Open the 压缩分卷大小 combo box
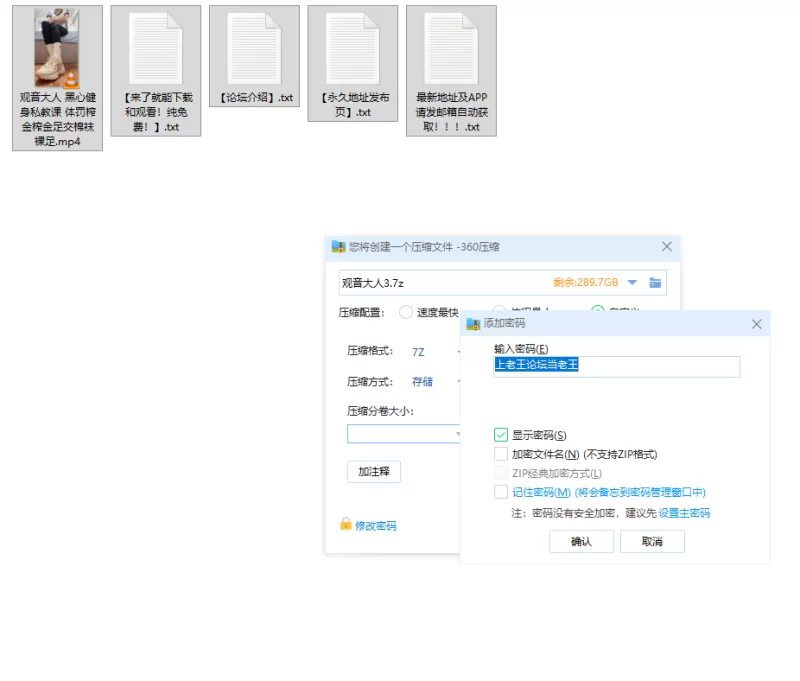 (x=404, y=434)
